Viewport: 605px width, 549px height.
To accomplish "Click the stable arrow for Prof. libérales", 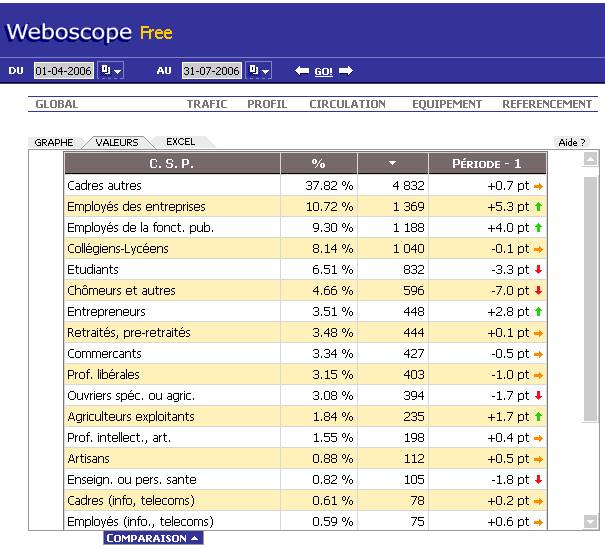I will click(538, 375).
